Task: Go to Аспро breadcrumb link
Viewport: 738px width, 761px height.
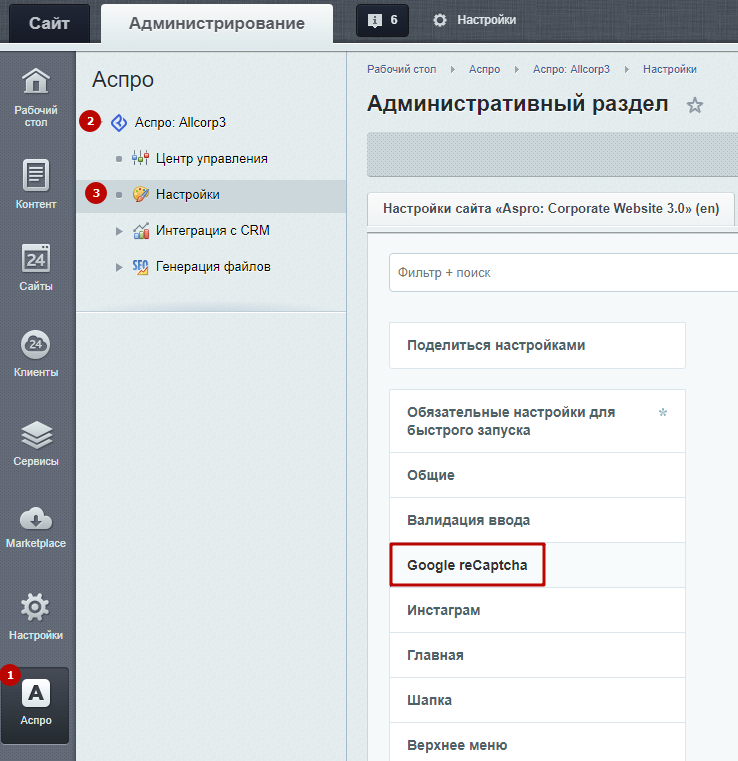Action: tap(484, 69)
